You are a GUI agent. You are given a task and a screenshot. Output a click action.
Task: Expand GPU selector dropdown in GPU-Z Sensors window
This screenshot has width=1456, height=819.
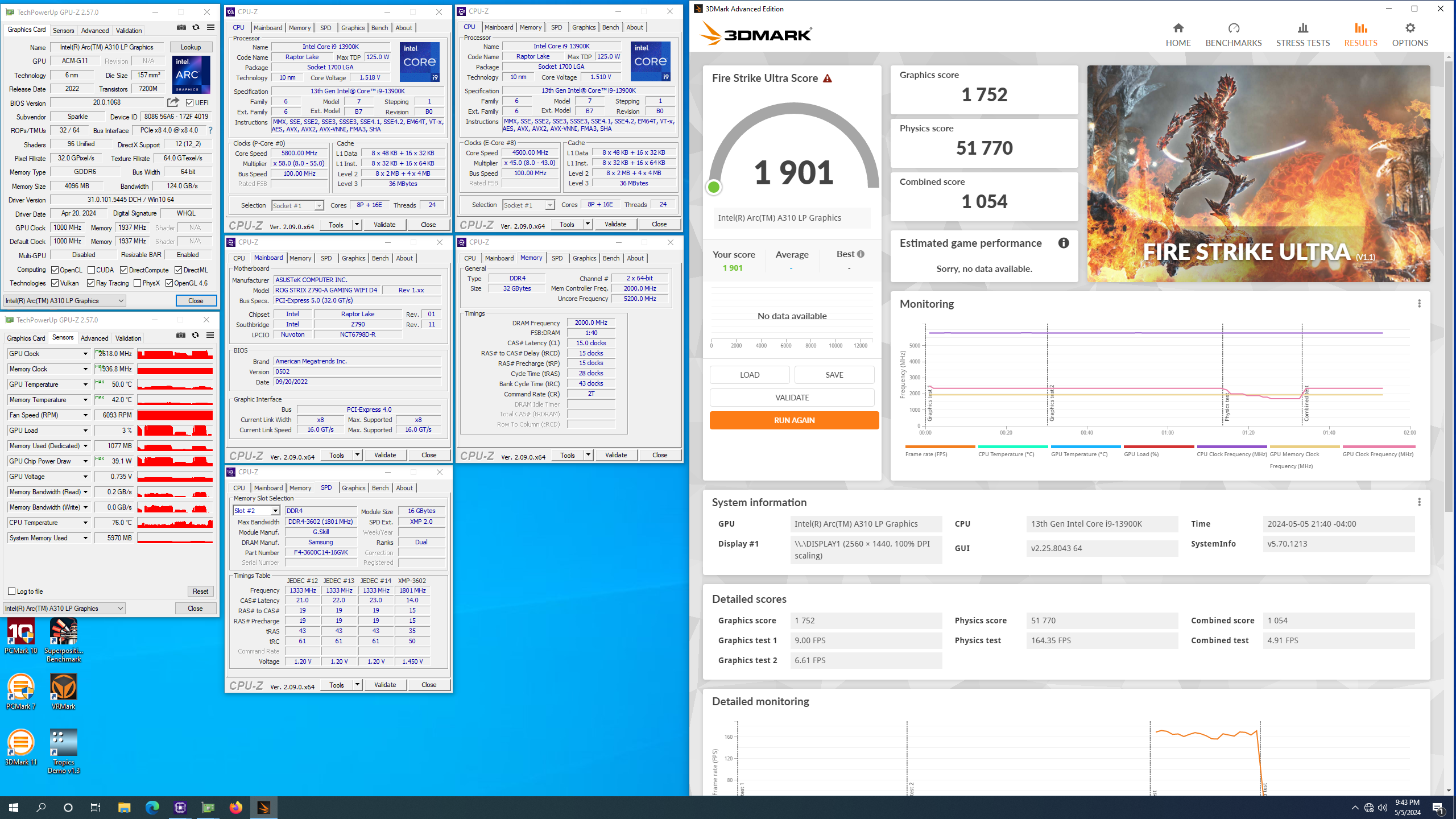point(64,609)
